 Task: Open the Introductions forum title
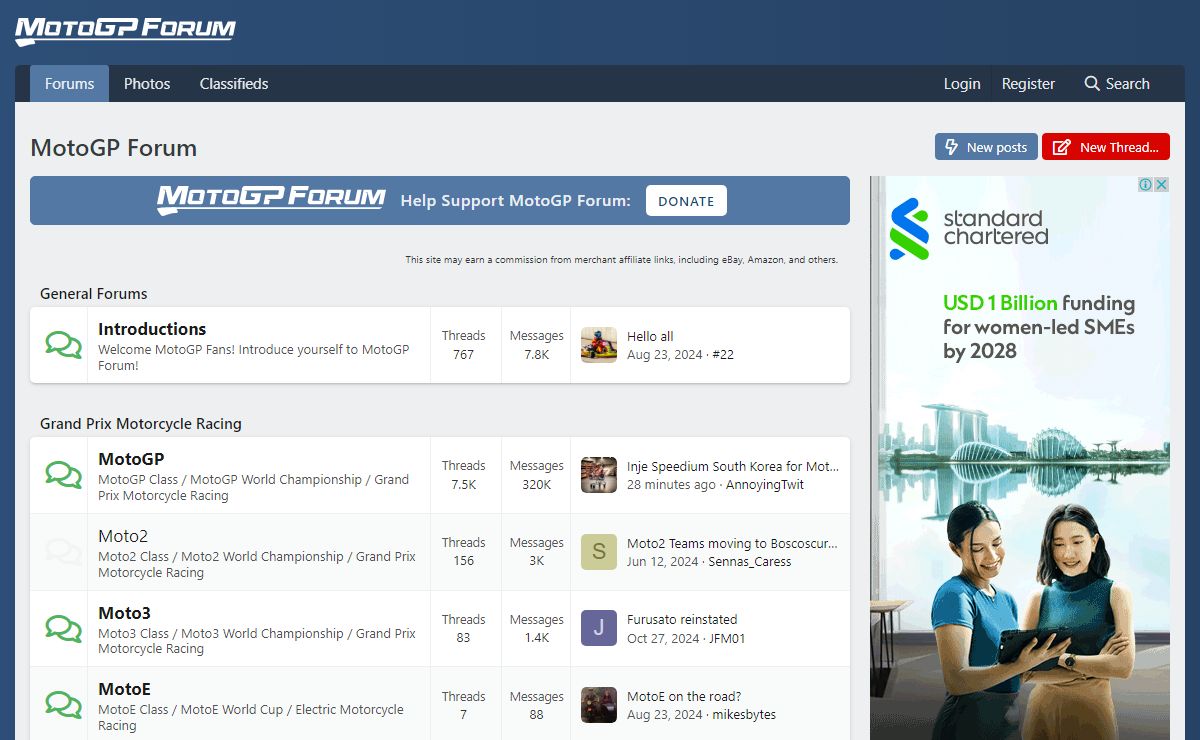[x=152, y=329]
